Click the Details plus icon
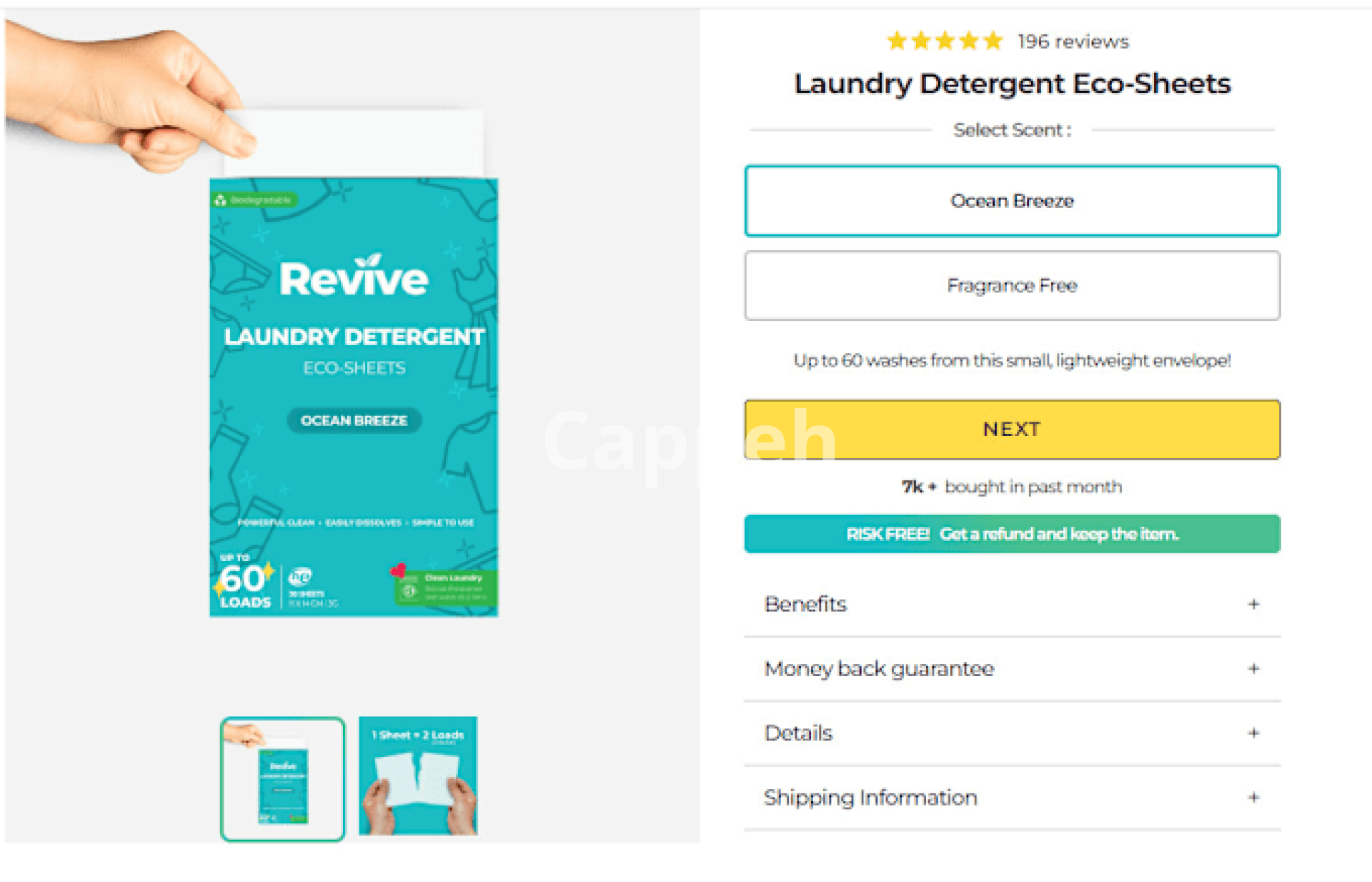This screenshot has height=882, width=1372. (x=1253, y=733)
